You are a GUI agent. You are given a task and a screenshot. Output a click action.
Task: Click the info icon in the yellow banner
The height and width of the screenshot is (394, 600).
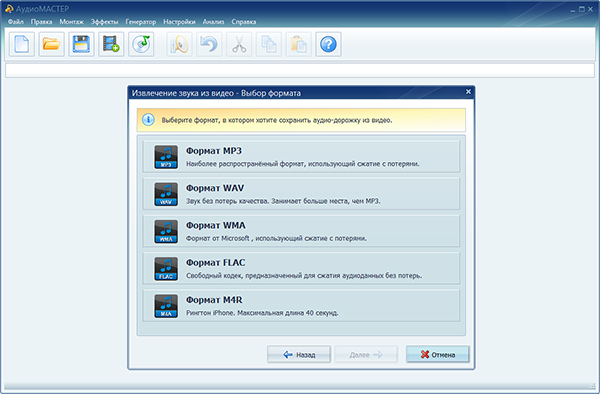click(x=148, y=120)
